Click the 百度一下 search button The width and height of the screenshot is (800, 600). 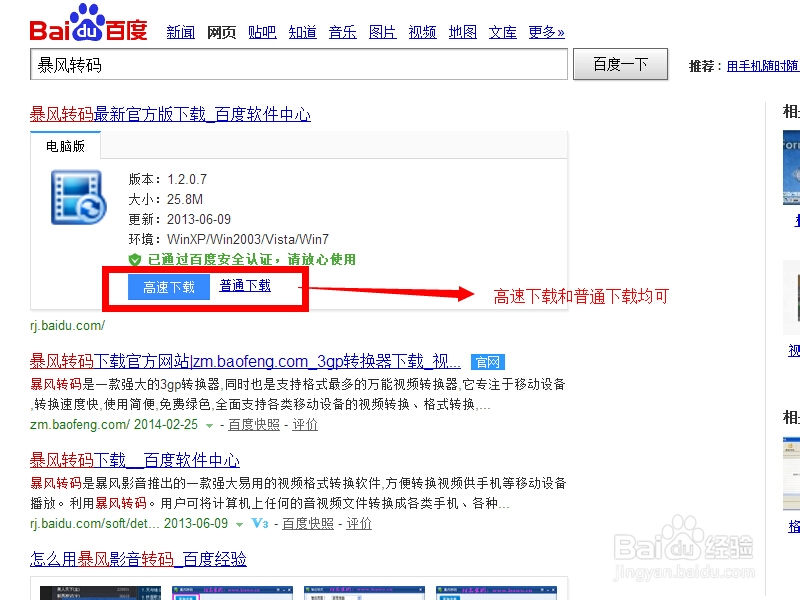[x=620, y=64]
